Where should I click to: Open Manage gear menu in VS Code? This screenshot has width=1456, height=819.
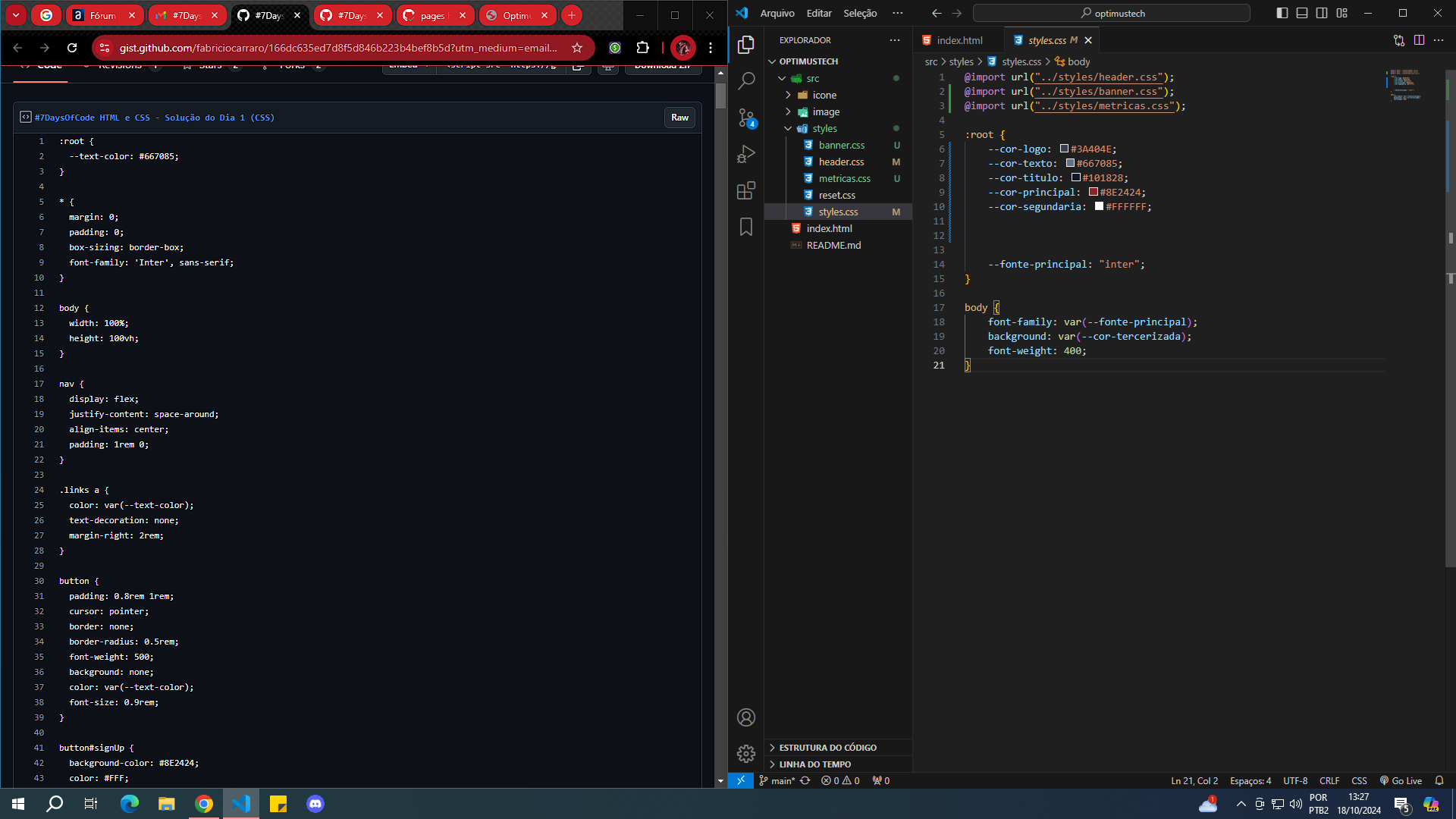[746, 753]
